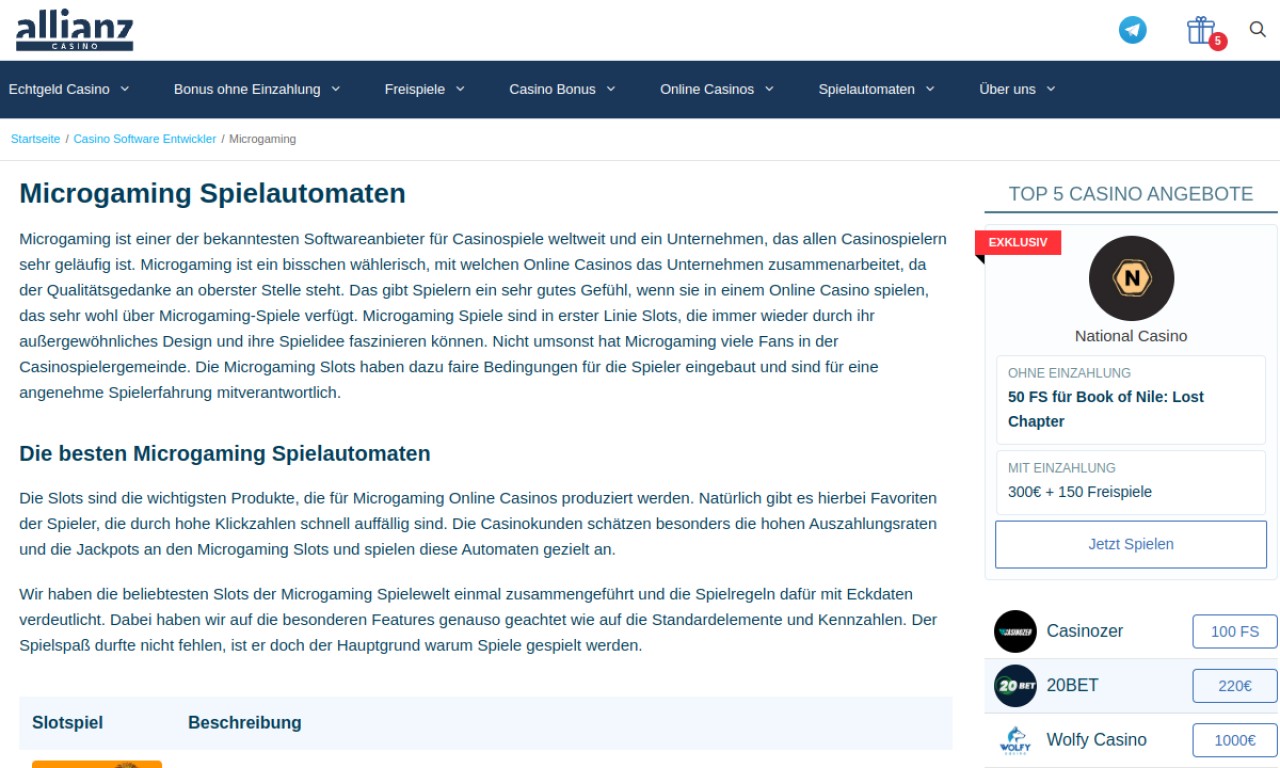
Task: Open the Casino Bonus menu item
Action: pyautogui.click(x=552, y=89)
